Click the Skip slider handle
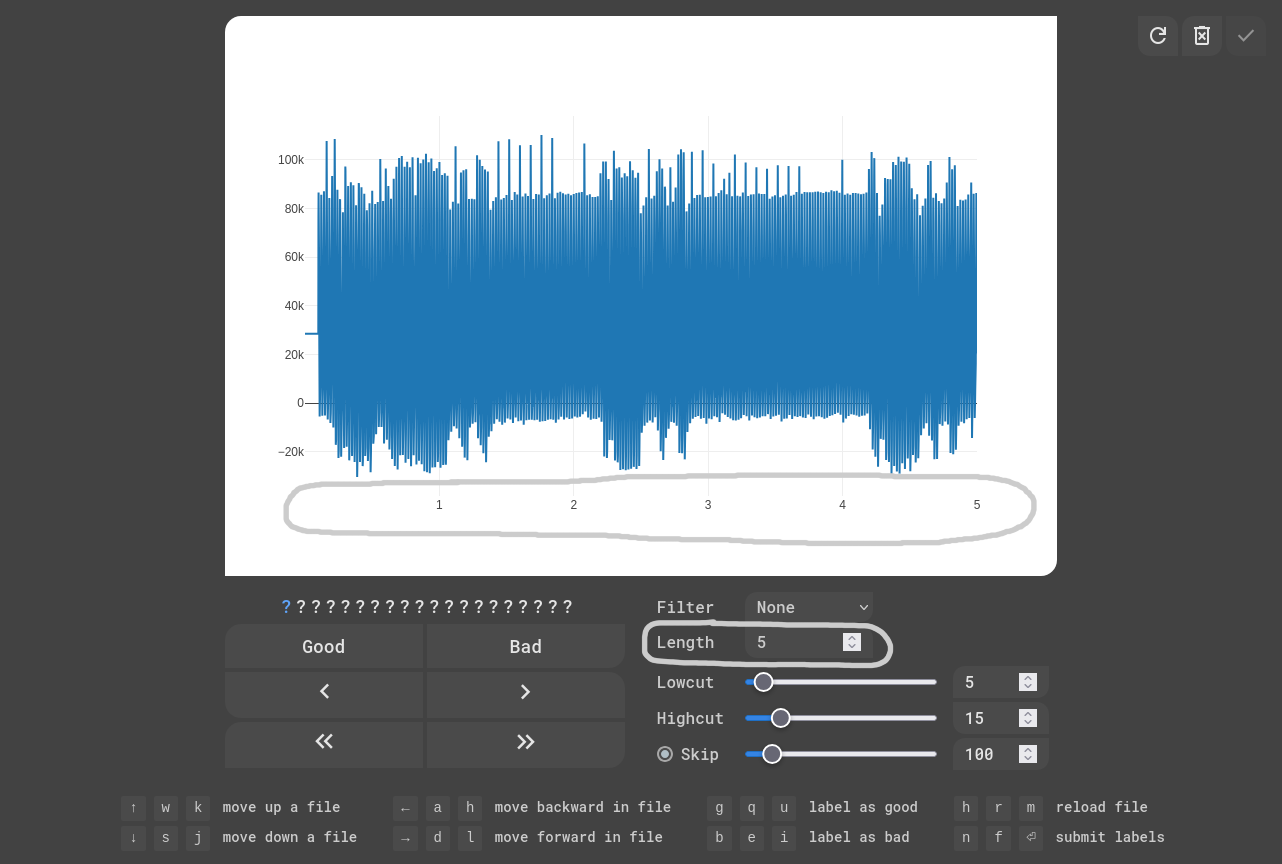Image resolution: width=1282 pixels, height=864 pixels. pyautogui.click(x=772, y=754)
